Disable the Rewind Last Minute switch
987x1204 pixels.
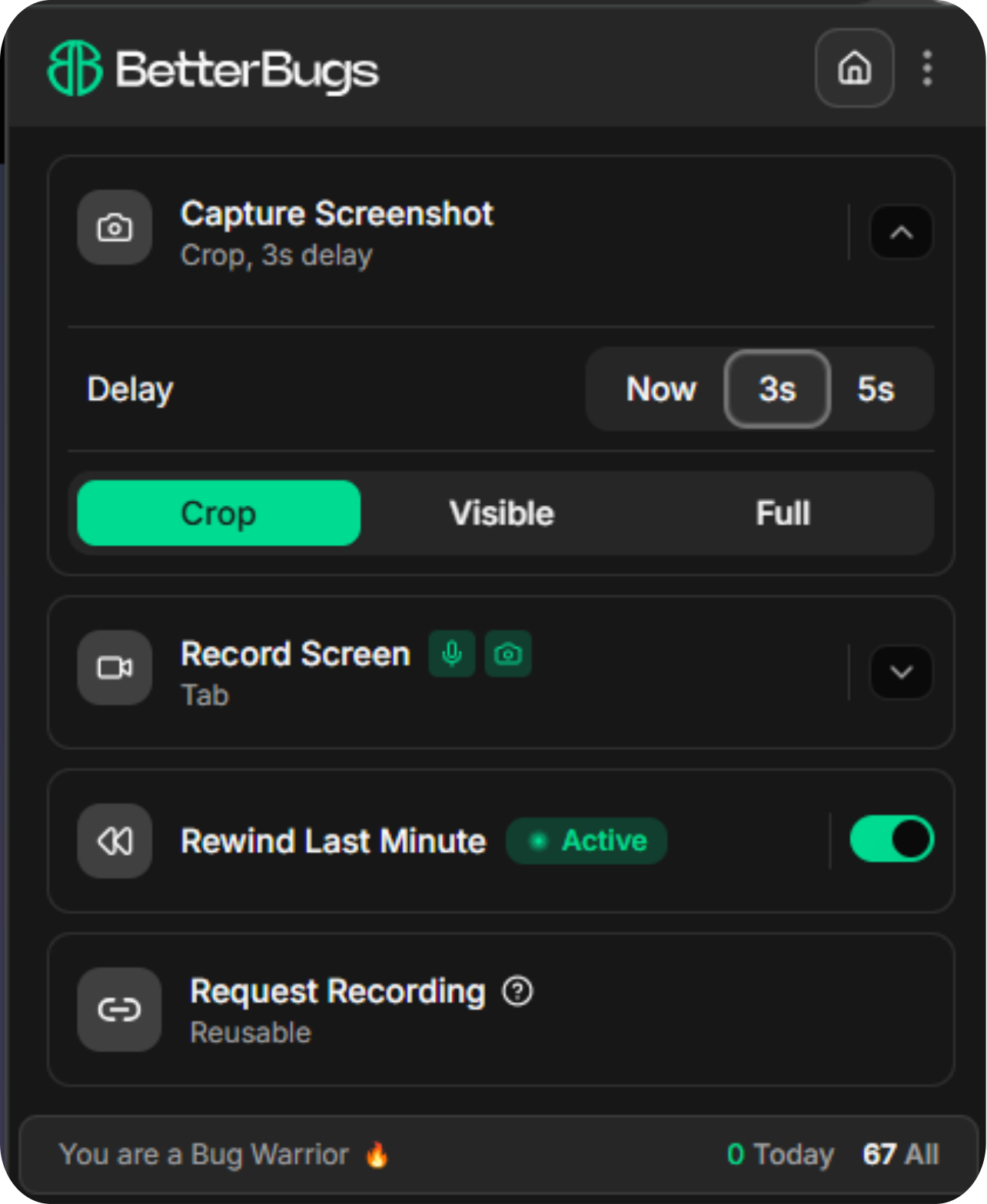pos(892,839)
